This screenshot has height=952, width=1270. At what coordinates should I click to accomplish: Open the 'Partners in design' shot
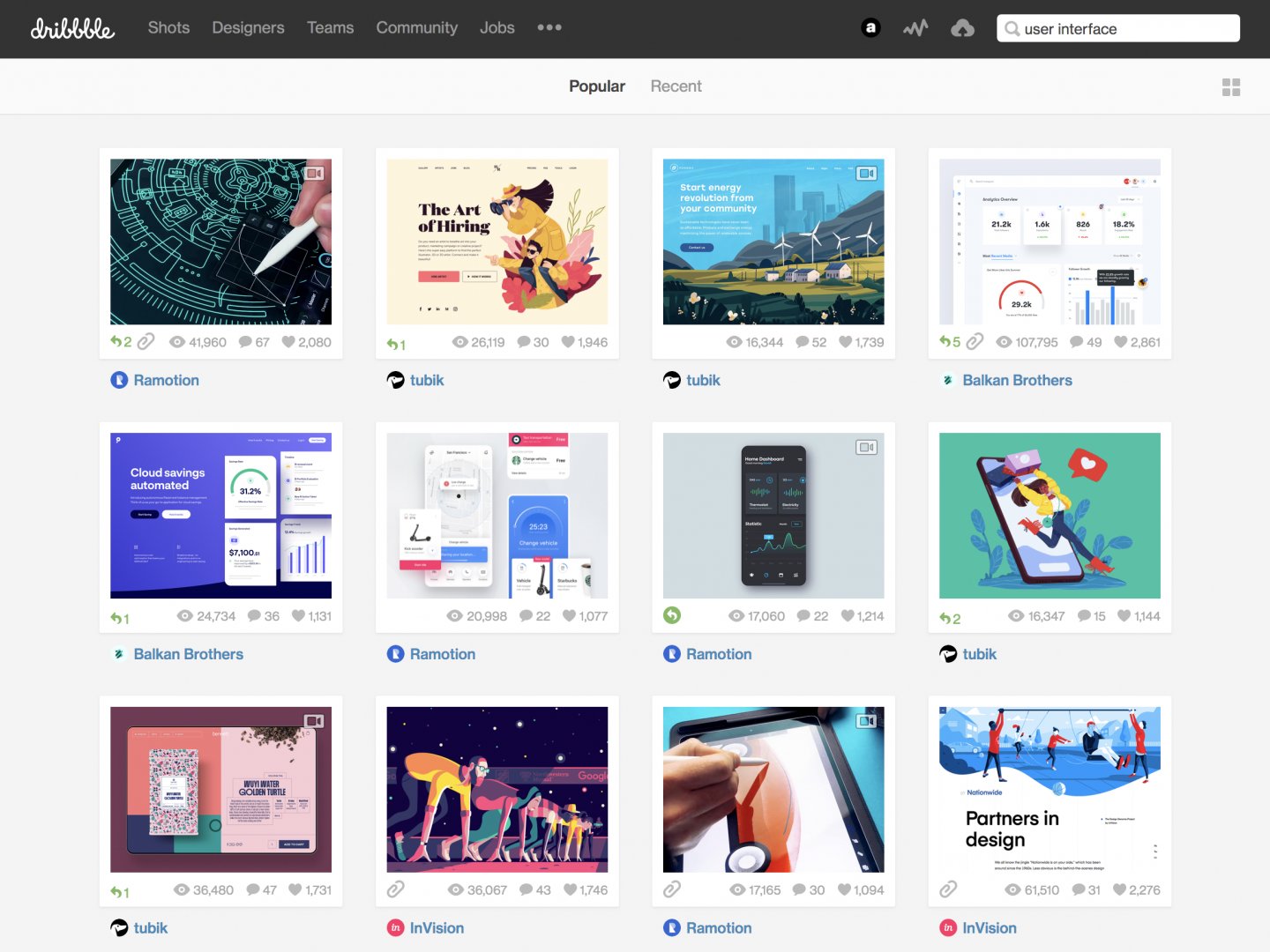(x=1050, y=790)
